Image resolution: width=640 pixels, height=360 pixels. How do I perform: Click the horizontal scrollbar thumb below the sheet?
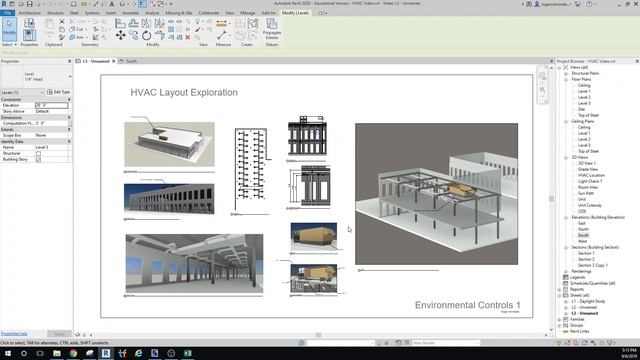[318, 335]
